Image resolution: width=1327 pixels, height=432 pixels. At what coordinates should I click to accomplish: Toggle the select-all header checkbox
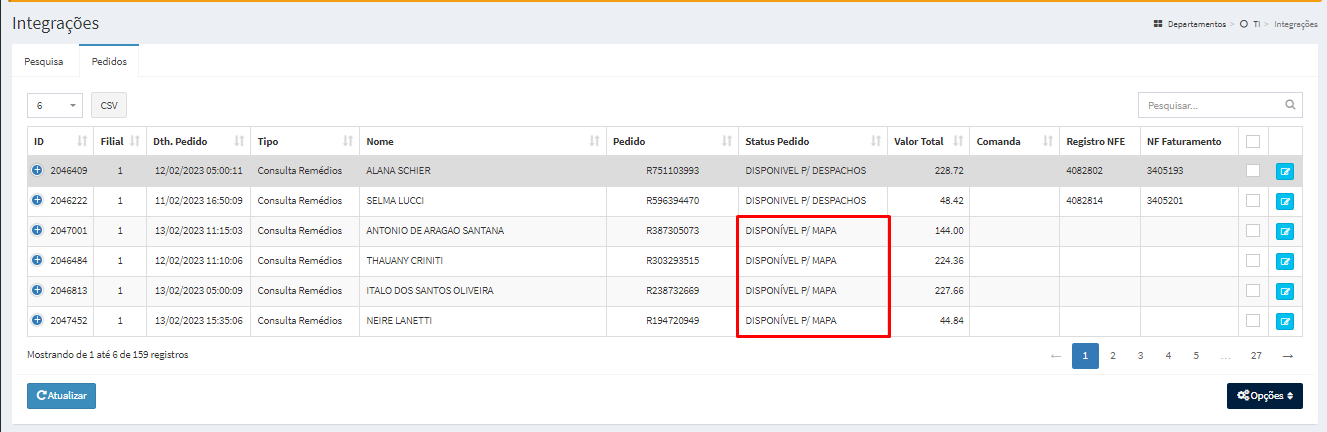(x=1253, y=142)
